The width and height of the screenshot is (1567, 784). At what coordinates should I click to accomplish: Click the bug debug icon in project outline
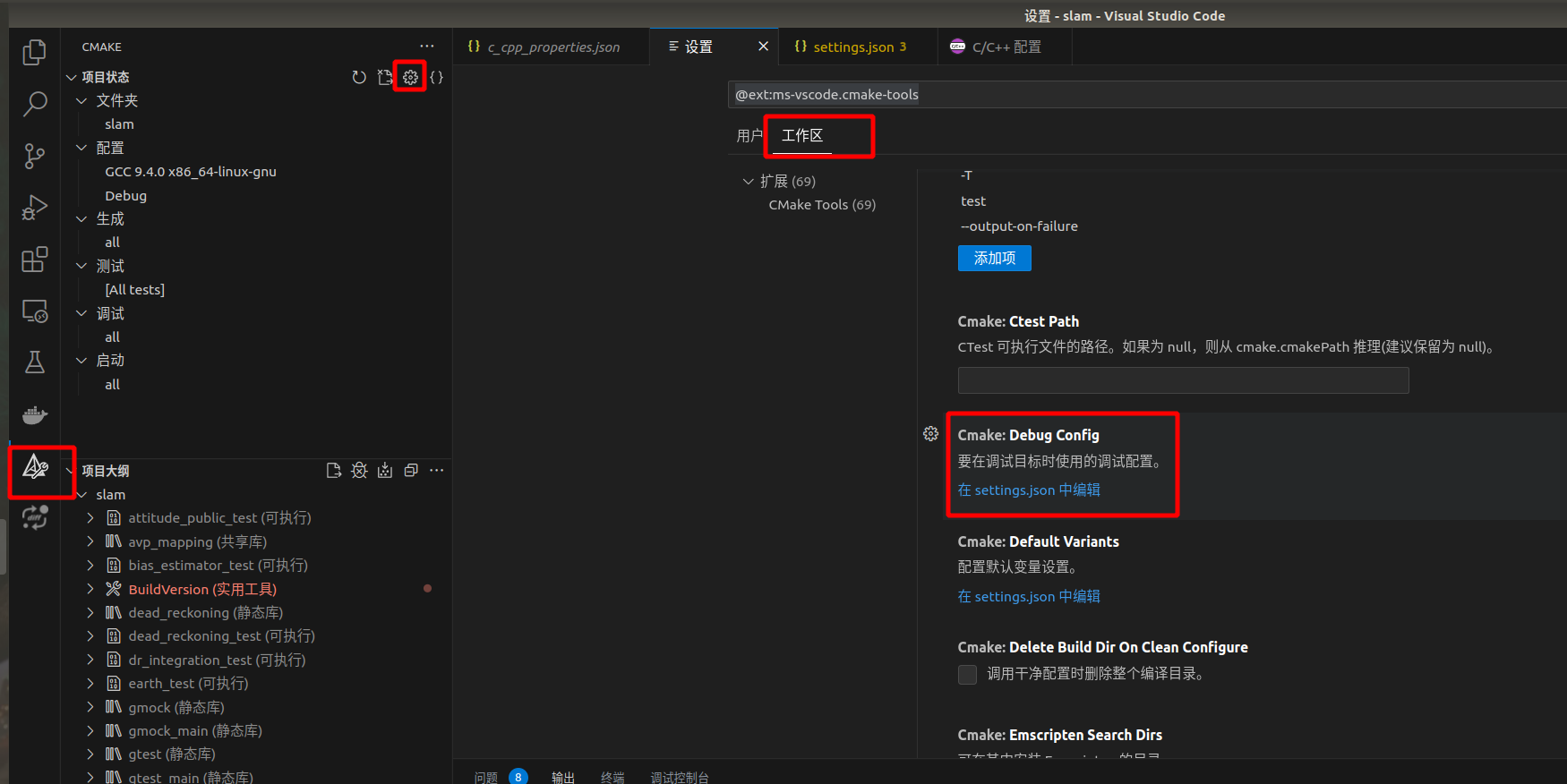(359, 471)
